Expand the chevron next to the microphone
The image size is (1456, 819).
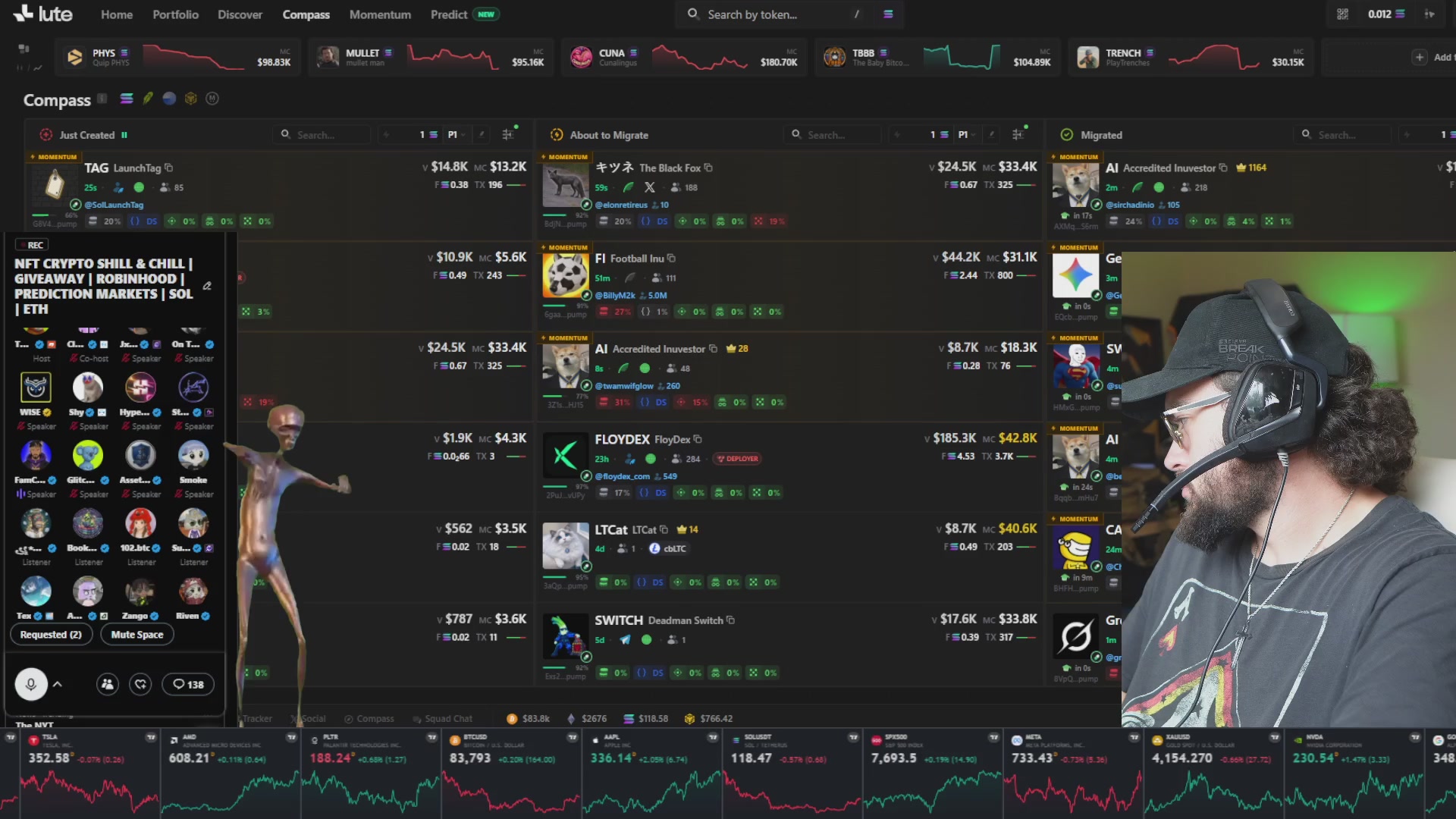[58, 684]
